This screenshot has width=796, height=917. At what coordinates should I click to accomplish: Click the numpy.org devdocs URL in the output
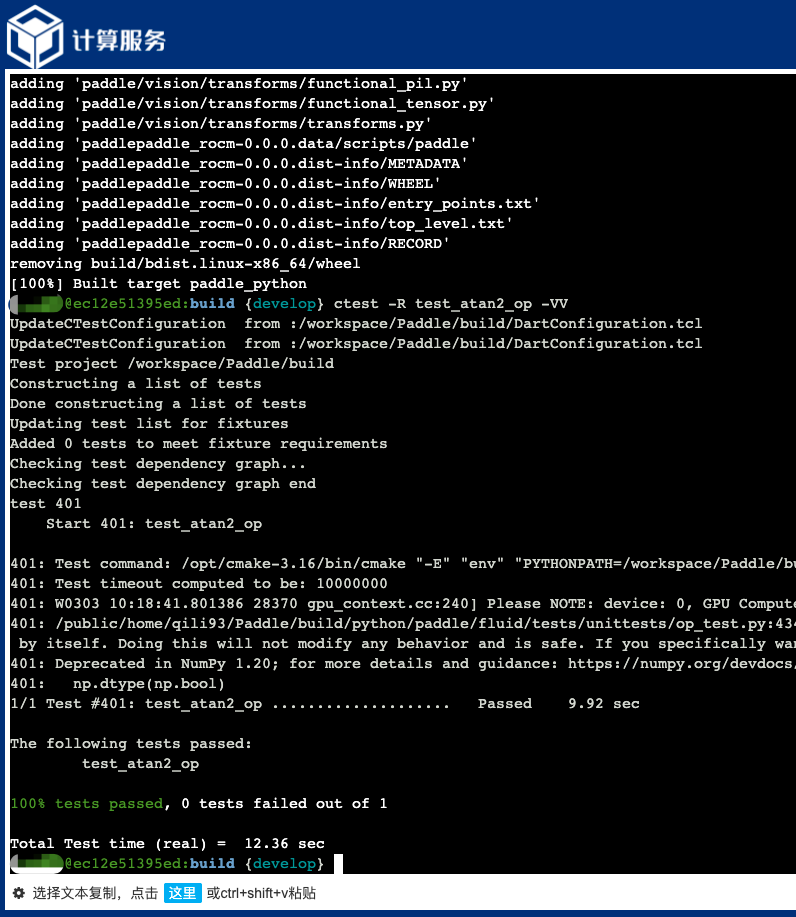click(x=680, y=663)
